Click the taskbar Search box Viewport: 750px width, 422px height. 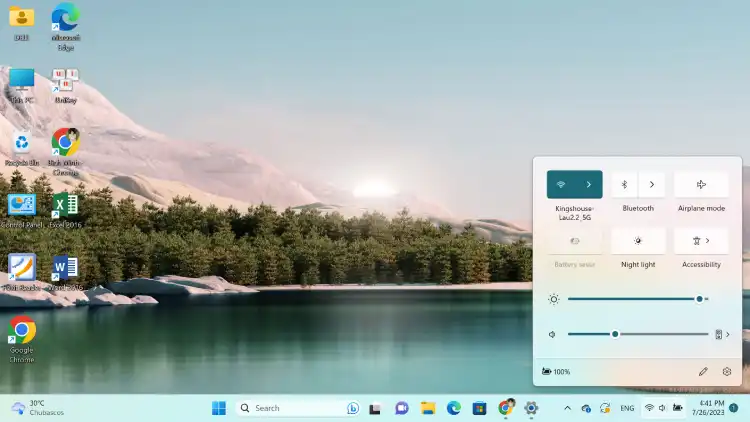click(298, 408)
